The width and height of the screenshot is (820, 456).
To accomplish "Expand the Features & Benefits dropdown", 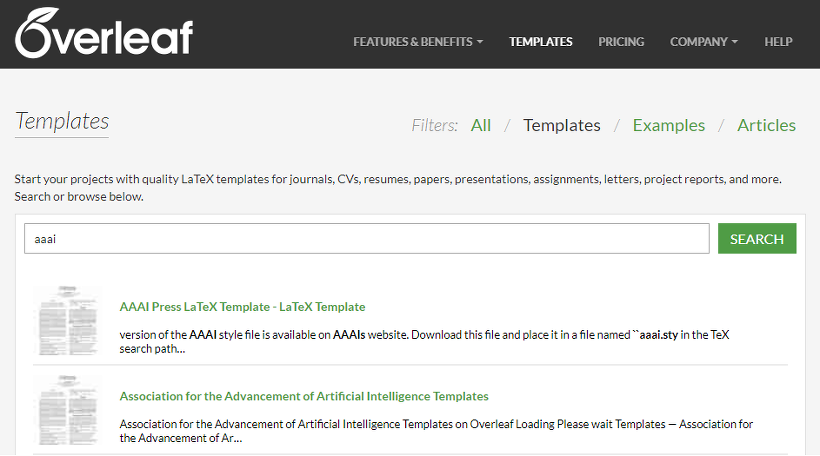I will (x=418, y=41).
